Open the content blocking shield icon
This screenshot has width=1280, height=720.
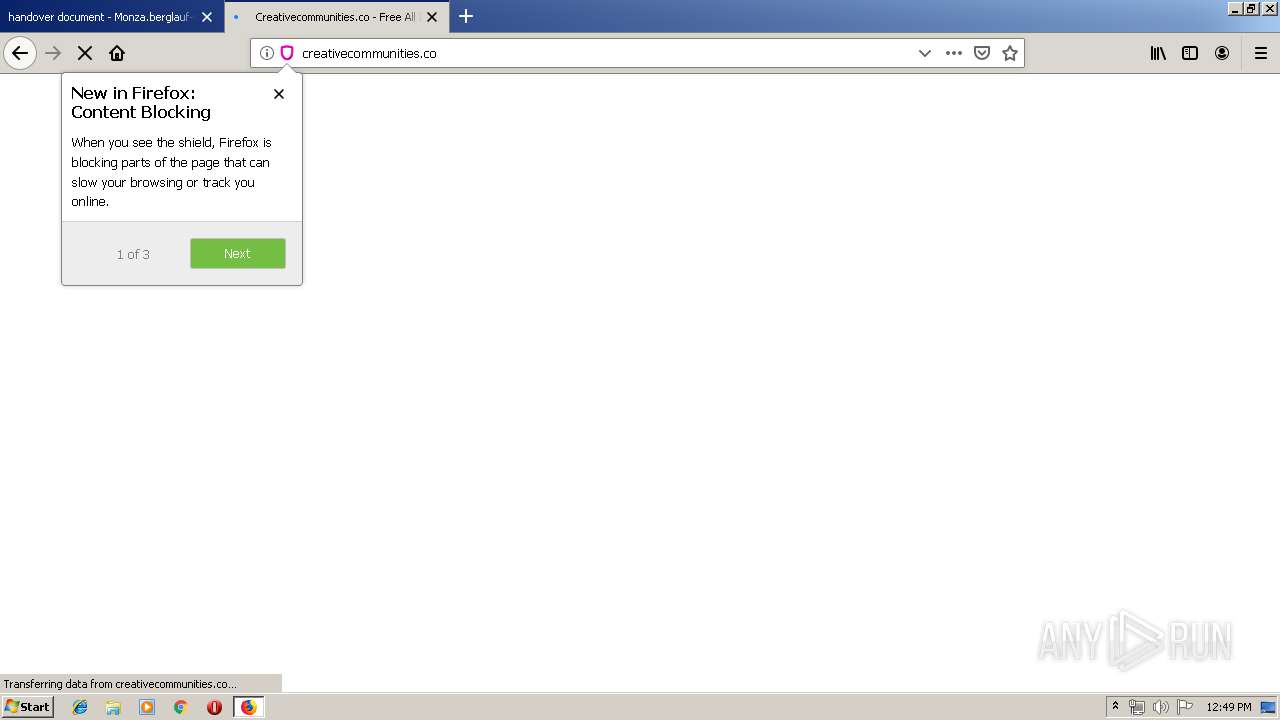(x=287, y=53)
